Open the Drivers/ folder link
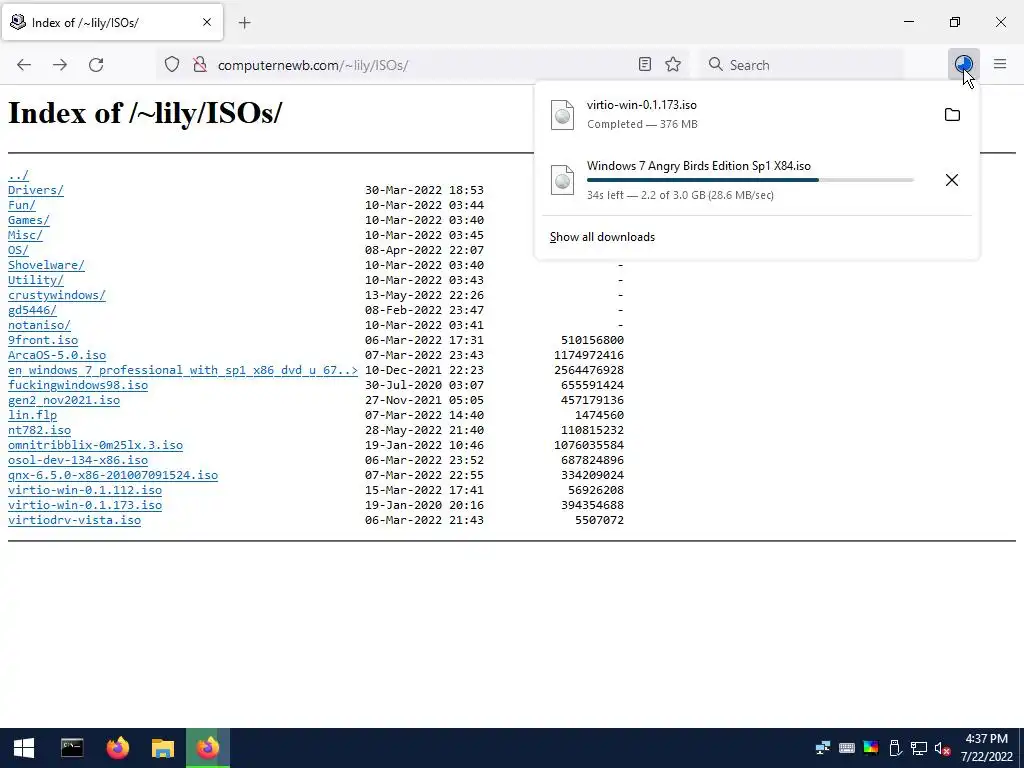Viewport: 1024px width, 768px height. click(x=36, y=190)
